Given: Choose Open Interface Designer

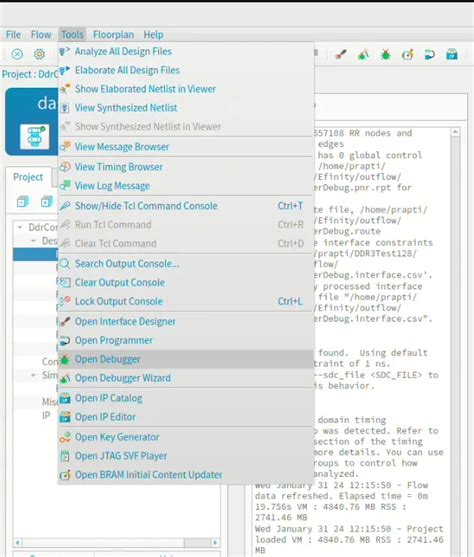Looking at the screenshot, I should click(x=186, y=322).
